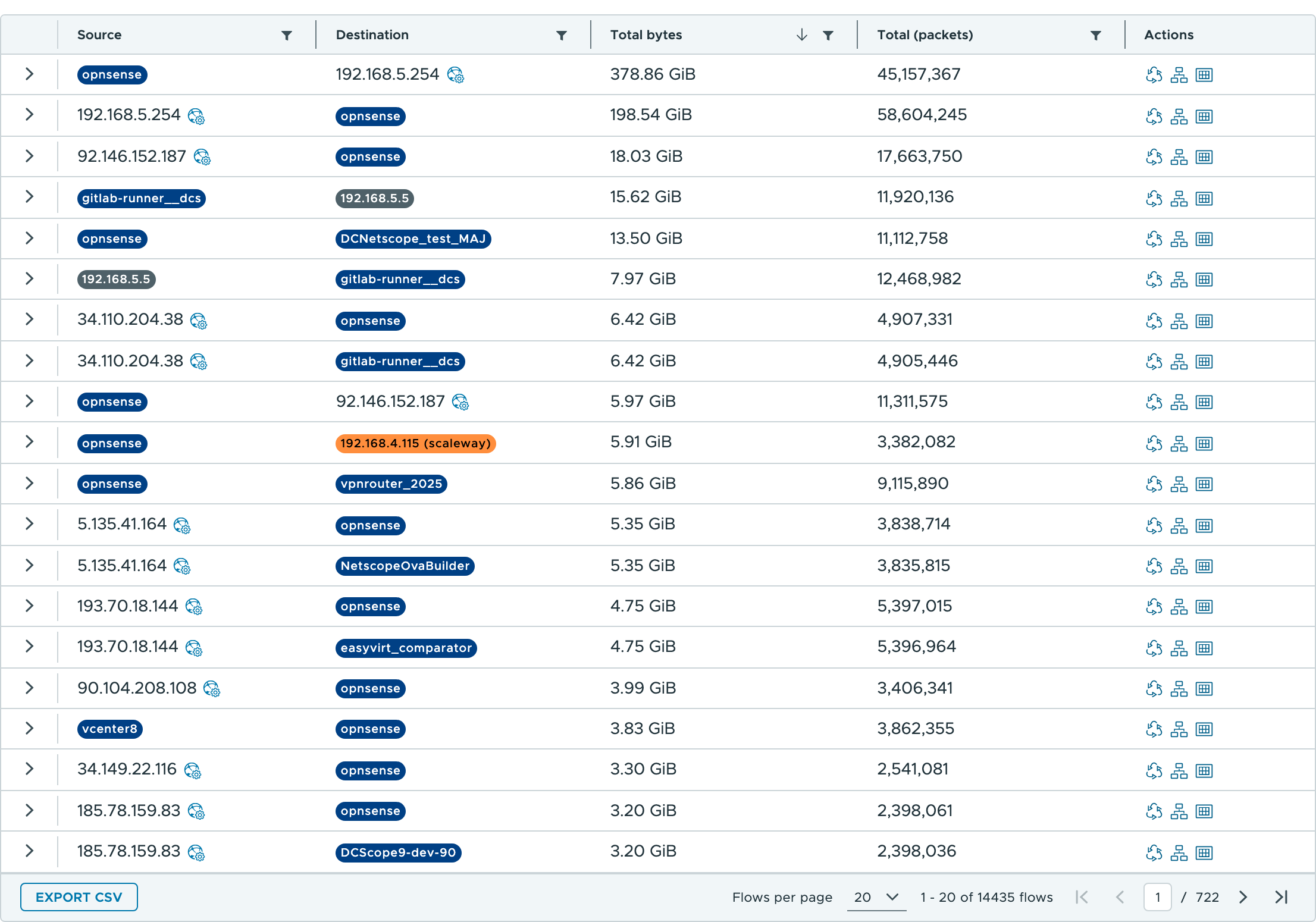Image resolution: width=1316 pixels, height=922 pixels.
Task: Click EXPORT CSV button
Action: [79, 897]
